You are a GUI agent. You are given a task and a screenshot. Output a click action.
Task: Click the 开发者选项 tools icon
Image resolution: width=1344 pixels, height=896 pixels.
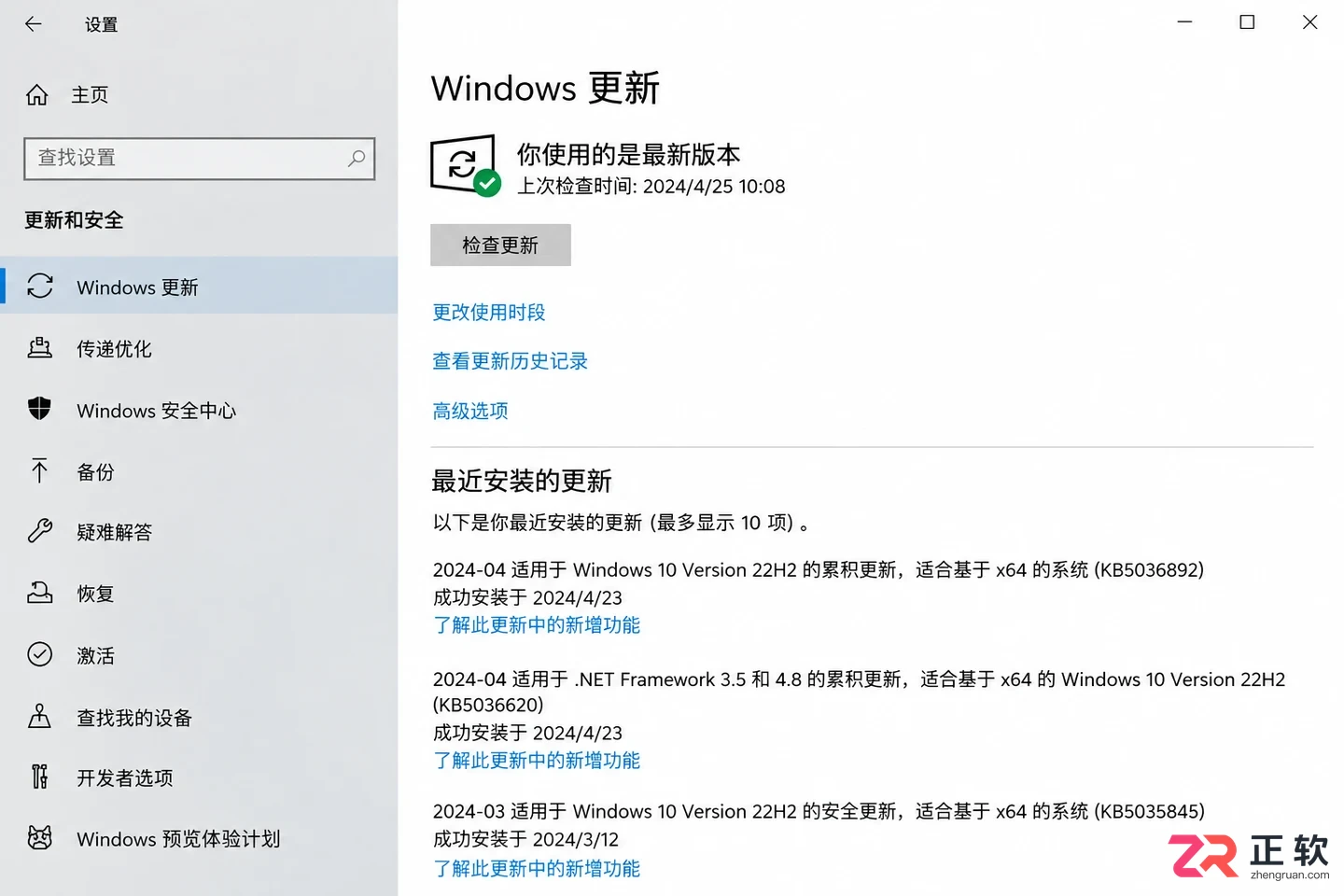[40, 777]
